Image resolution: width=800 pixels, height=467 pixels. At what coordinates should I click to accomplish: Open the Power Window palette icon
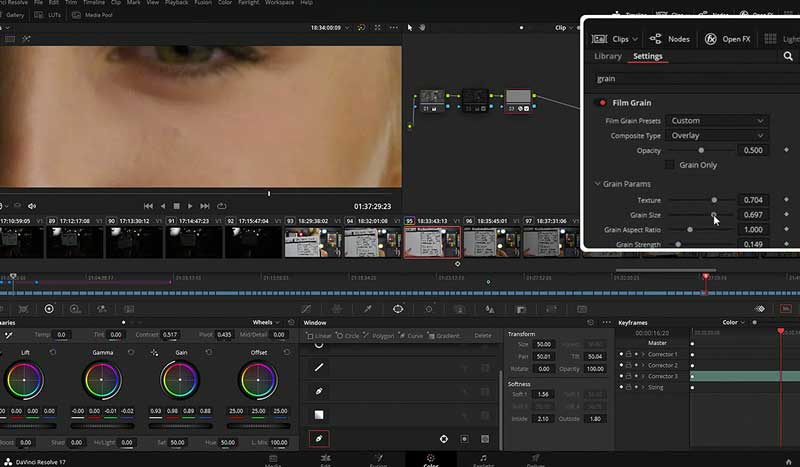(x=398, y=309)
